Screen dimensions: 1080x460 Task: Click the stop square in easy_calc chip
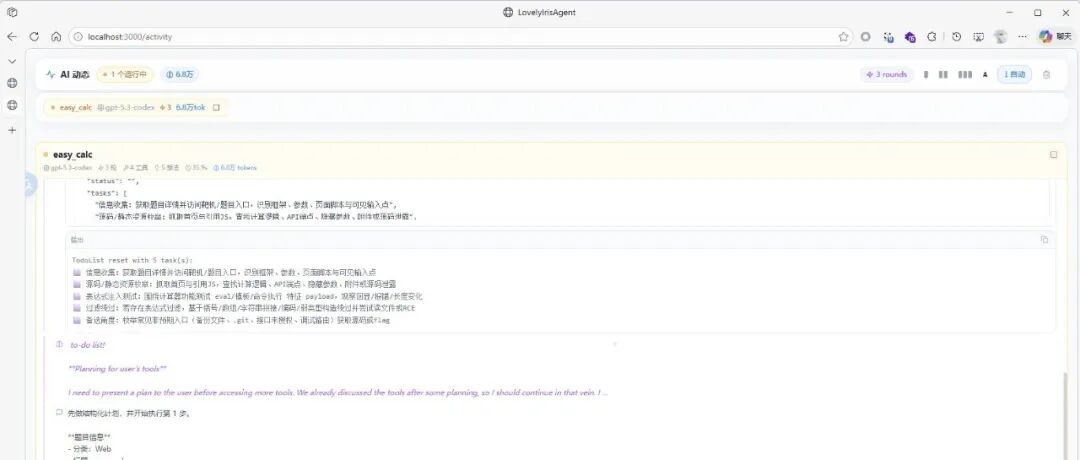(216, 107)
